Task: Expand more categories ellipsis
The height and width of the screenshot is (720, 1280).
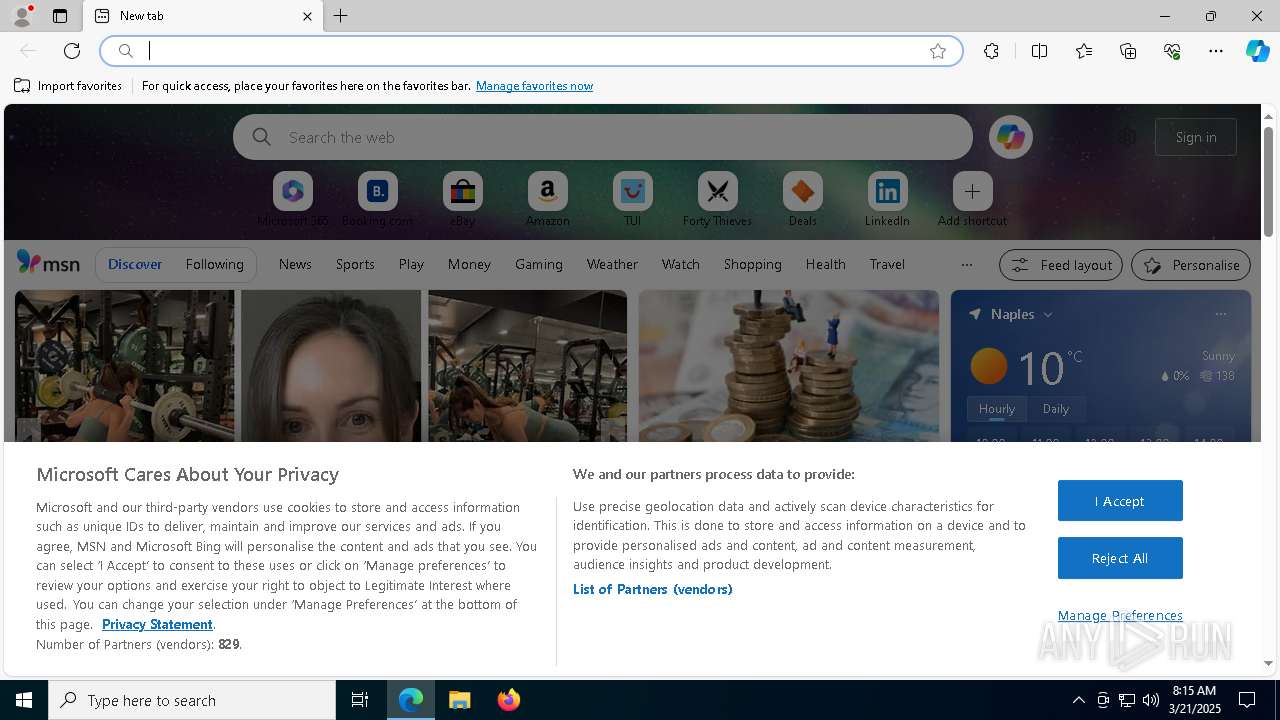Action: 966,265
